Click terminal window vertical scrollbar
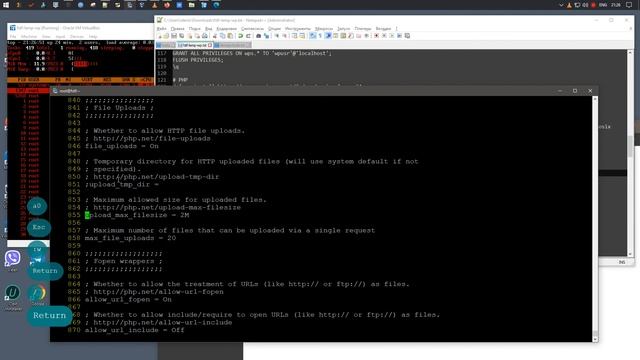Viewport: 640px width, 360px height. tap(595, 219)
